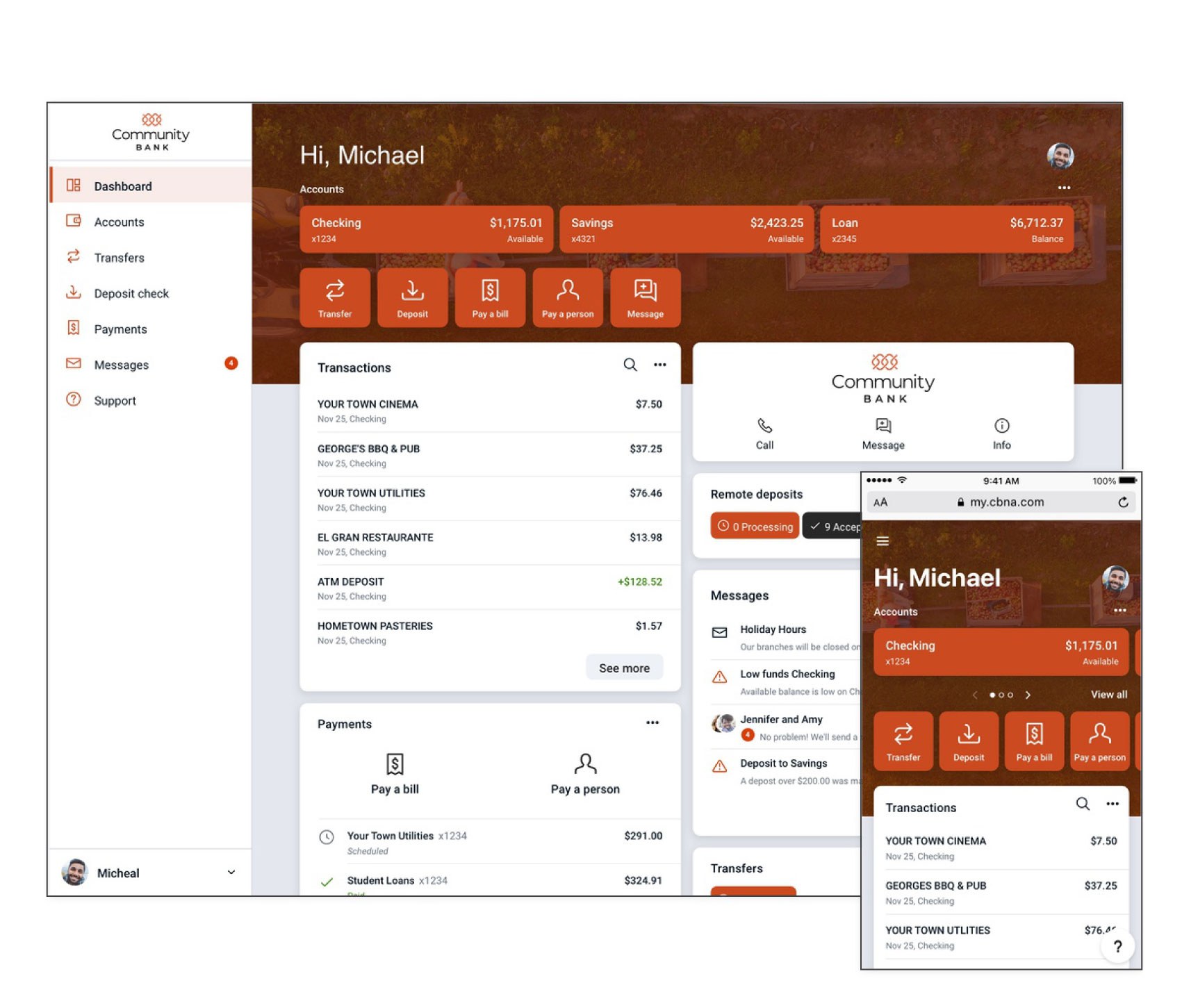Open Your Town Utilities scheduled payment
The width and height of the screenshot is (1182, 1008).
point(490,842)
